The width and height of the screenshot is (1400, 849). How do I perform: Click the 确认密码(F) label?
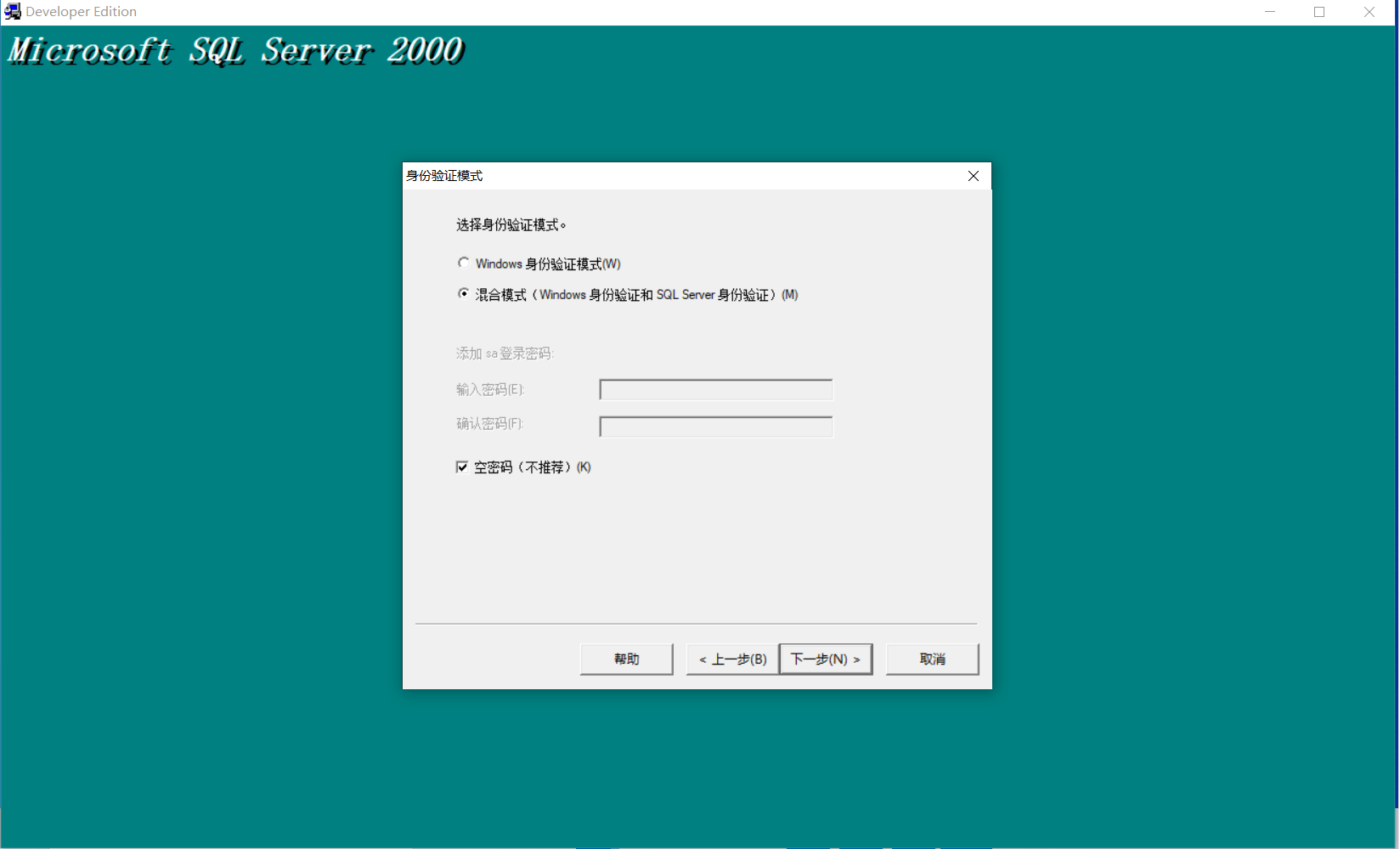(x=490, y=423)
